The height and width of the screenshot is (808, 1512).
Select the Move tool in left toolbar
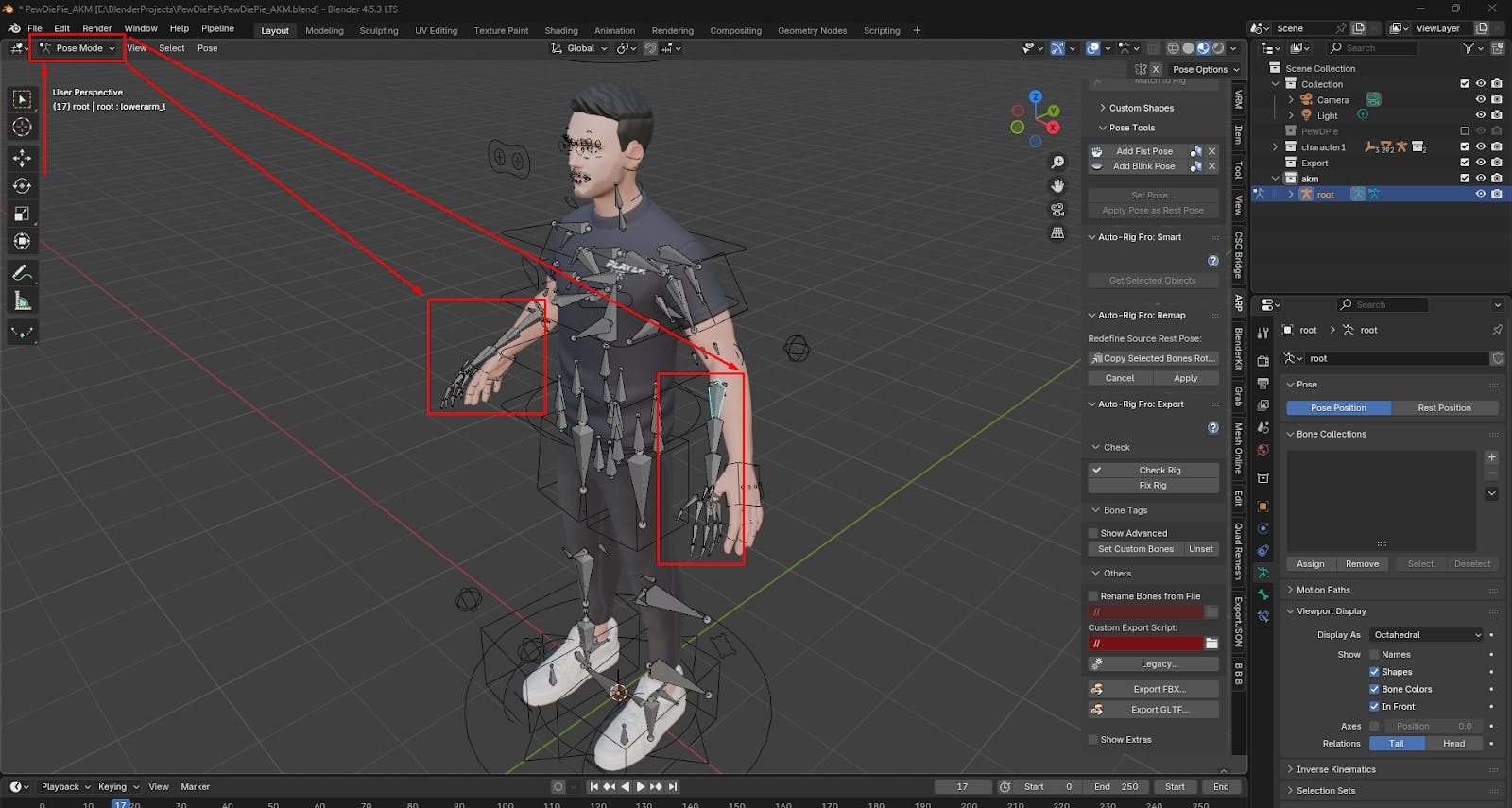click(22, 158)
